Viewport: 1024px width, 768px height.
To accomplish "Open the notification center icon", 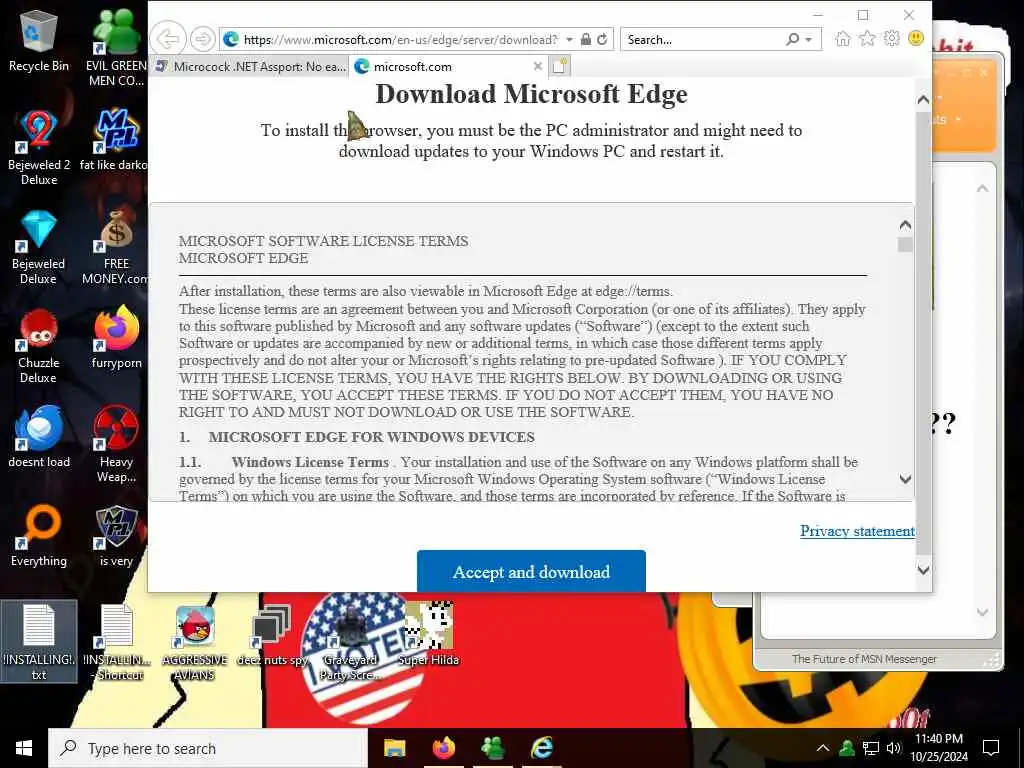I will click(x=991, y=748).
